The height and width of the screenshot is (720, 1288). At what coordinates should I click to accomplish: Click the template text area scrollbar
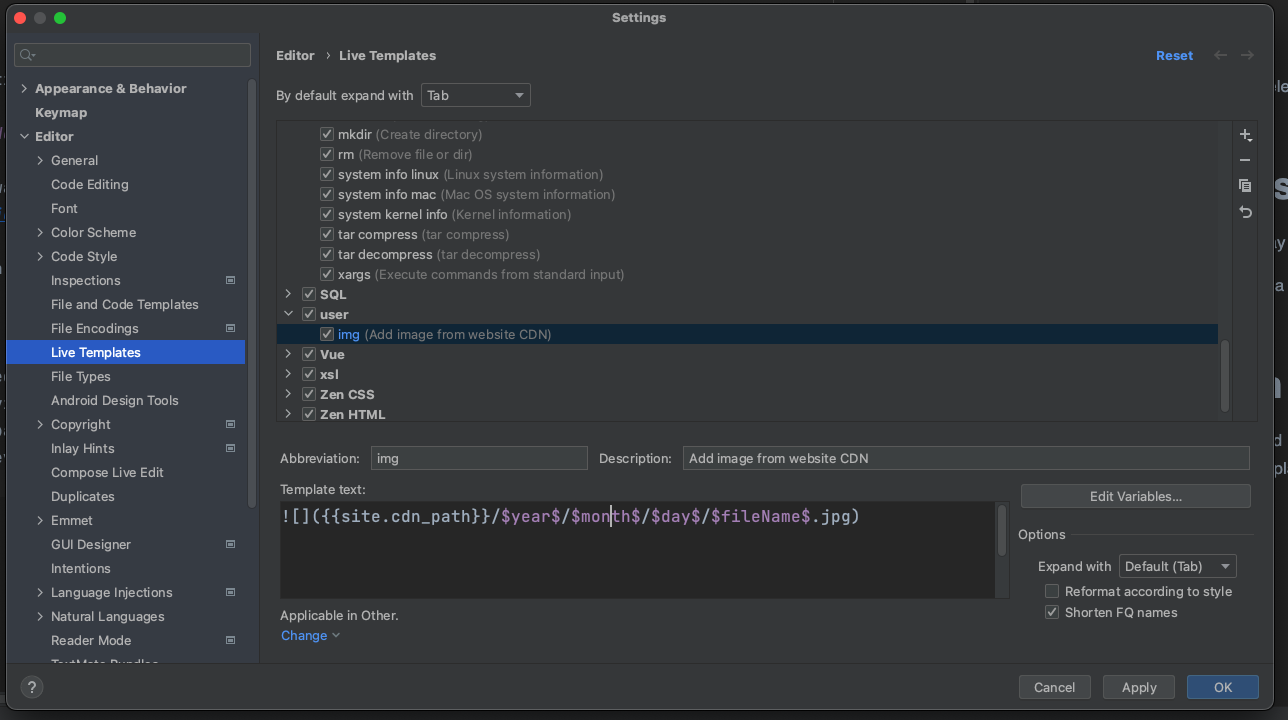1002,530
